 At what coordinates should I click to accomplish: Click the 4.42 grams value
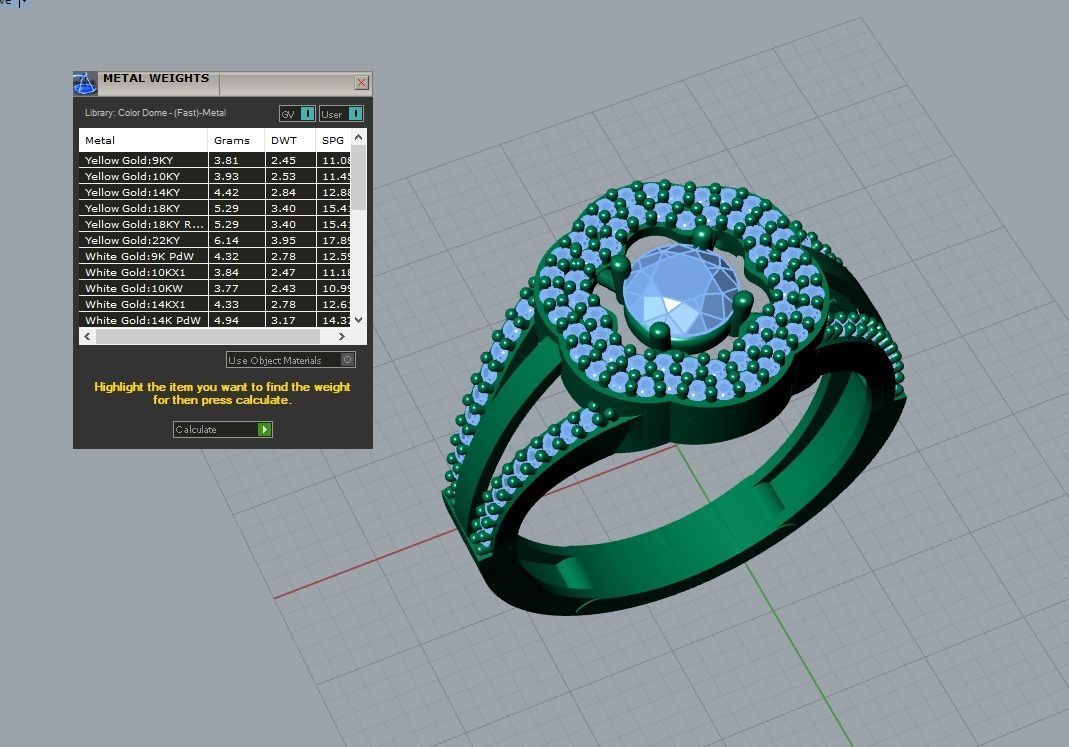226,192
